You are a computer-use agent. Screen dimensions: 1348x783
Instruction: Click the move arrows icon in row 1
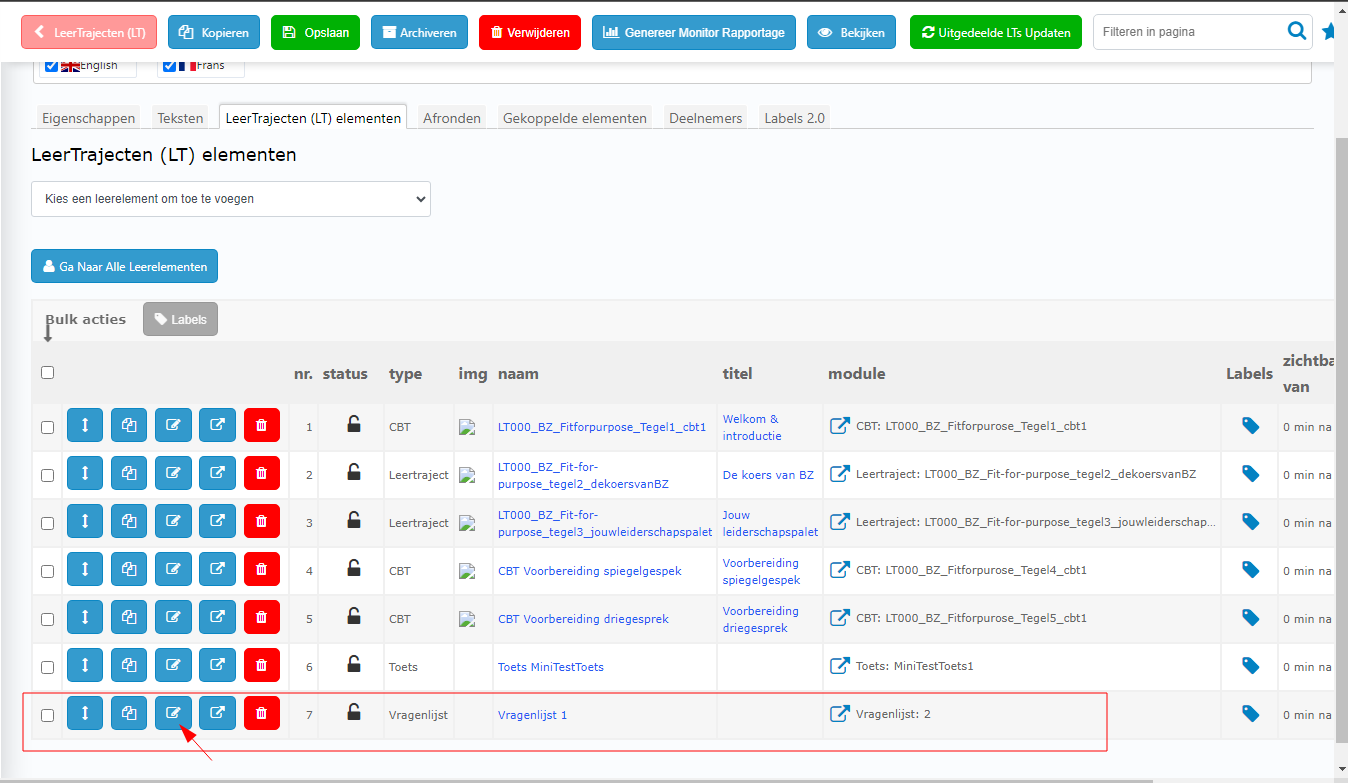tap(85, 426)
